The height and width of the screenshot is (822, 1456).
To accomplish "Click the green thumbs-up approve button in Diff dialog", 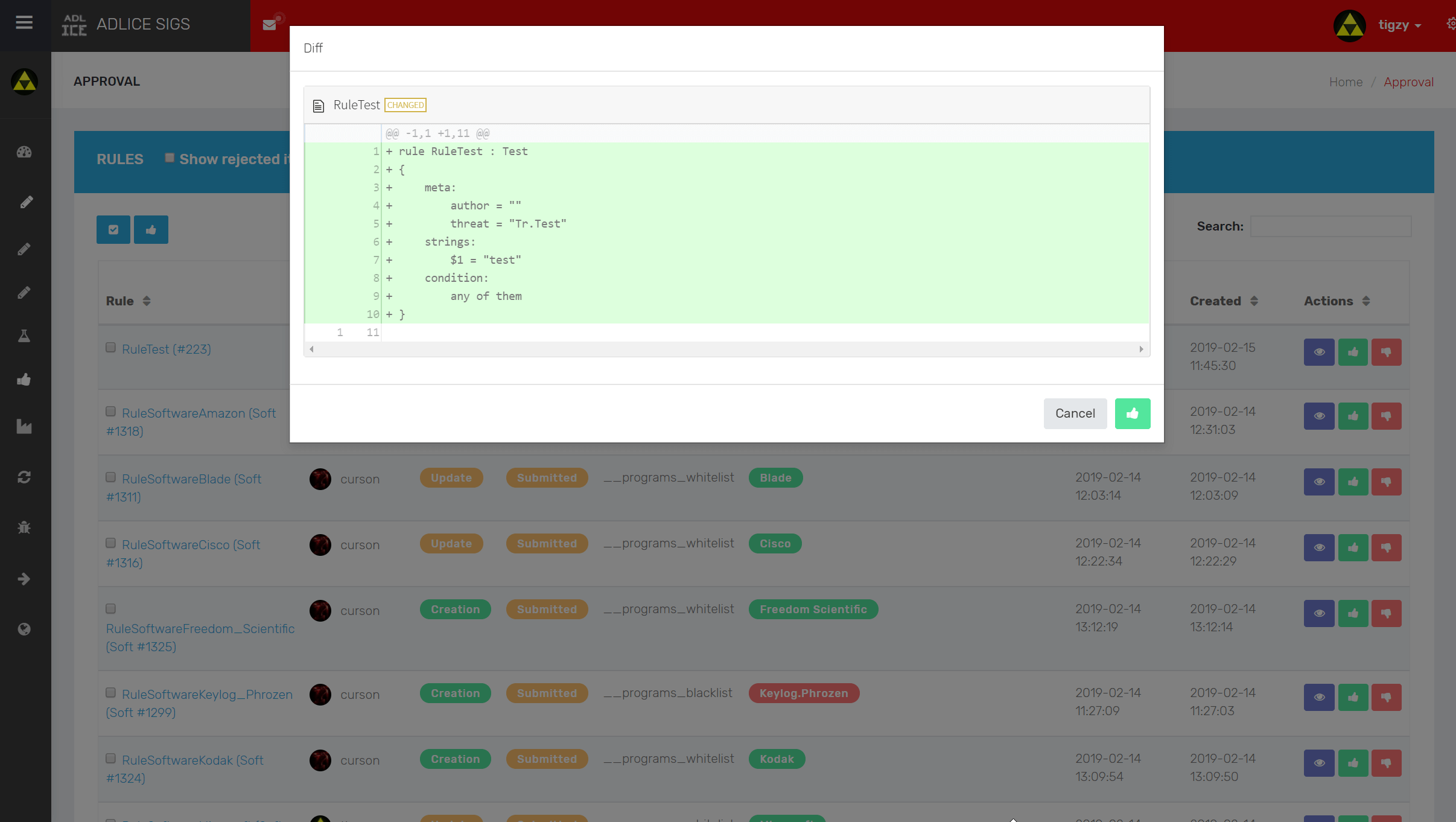I will tap(1132, 413).
